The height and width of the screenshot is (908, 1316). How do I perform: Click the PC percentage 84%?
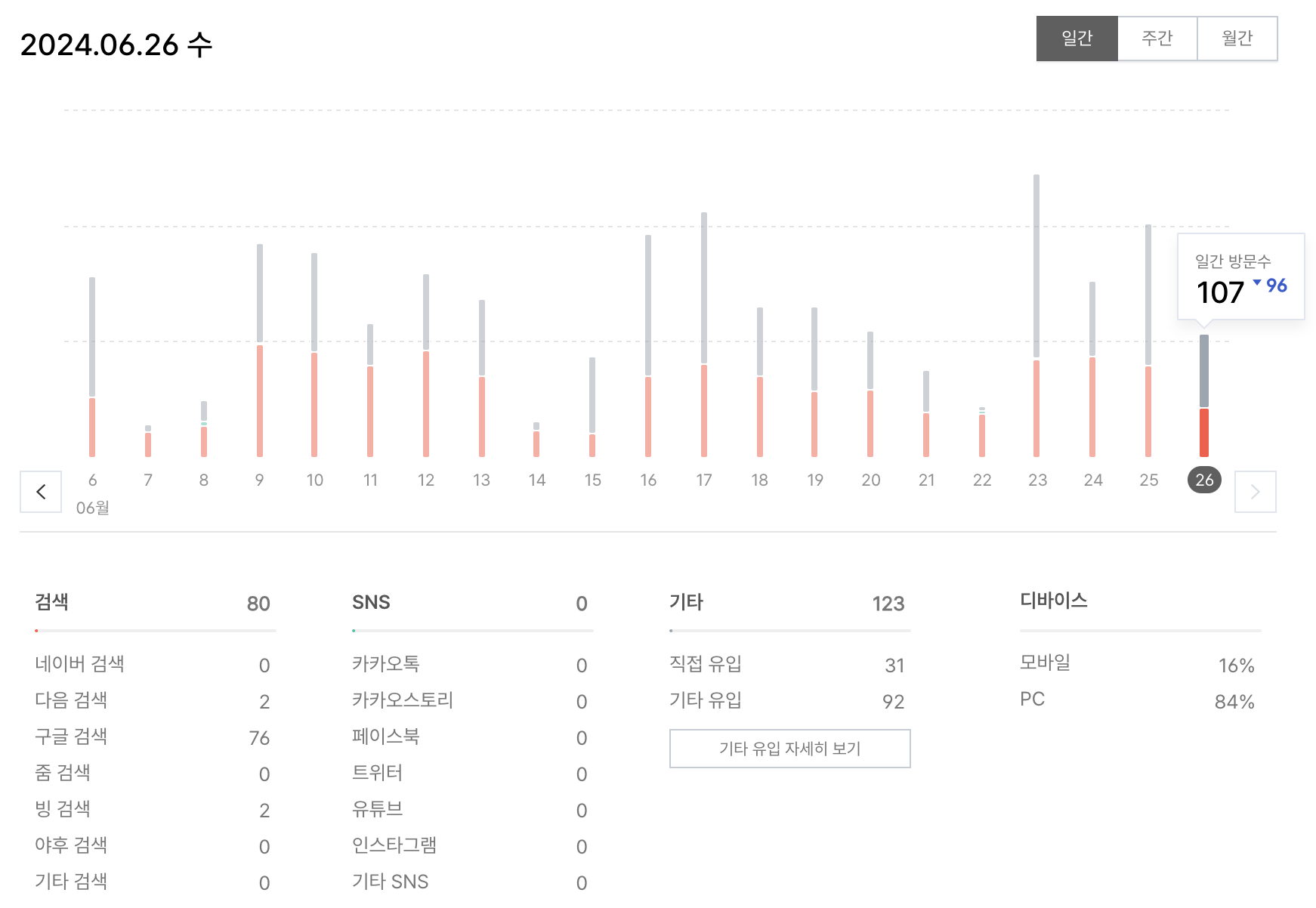pos(1234,702)
